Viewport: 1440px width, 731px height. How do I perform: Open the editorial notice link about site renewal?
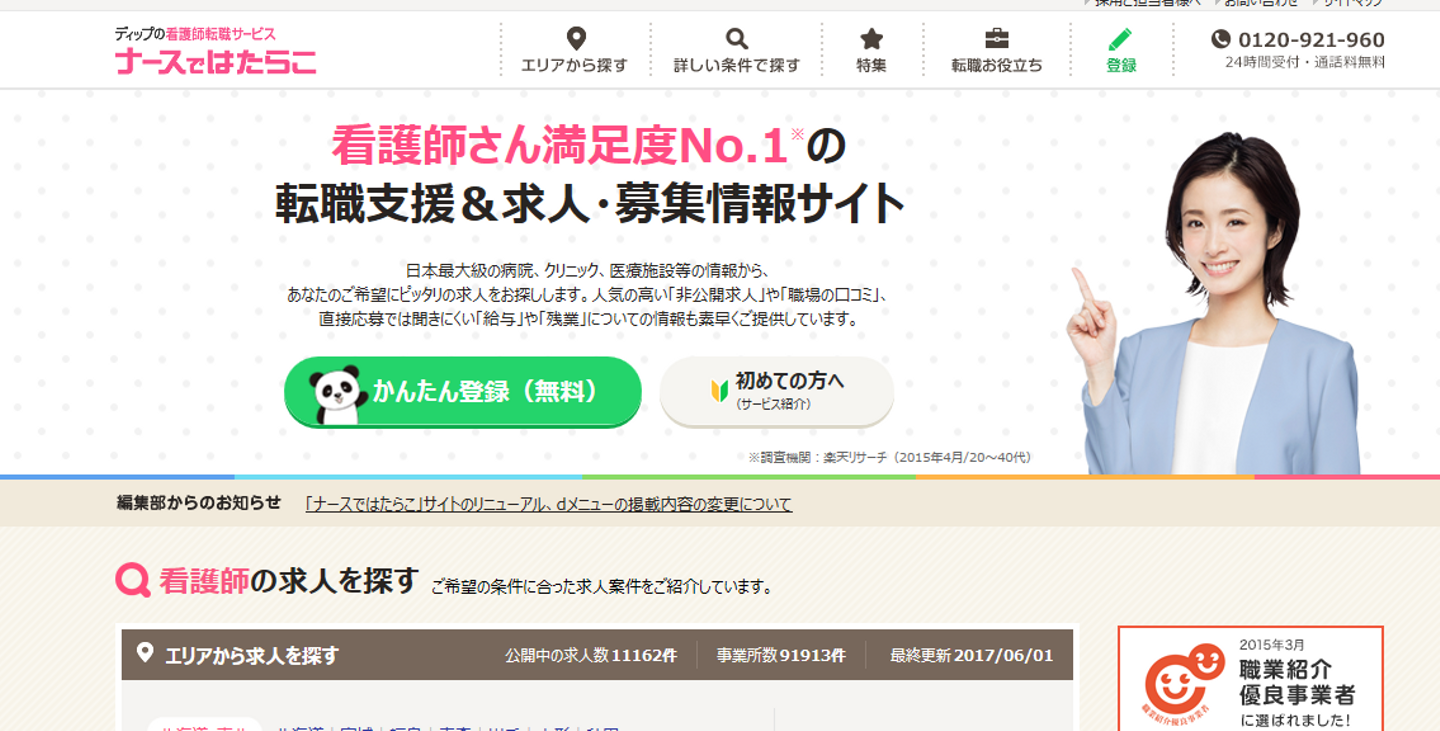tap(548, 504)
